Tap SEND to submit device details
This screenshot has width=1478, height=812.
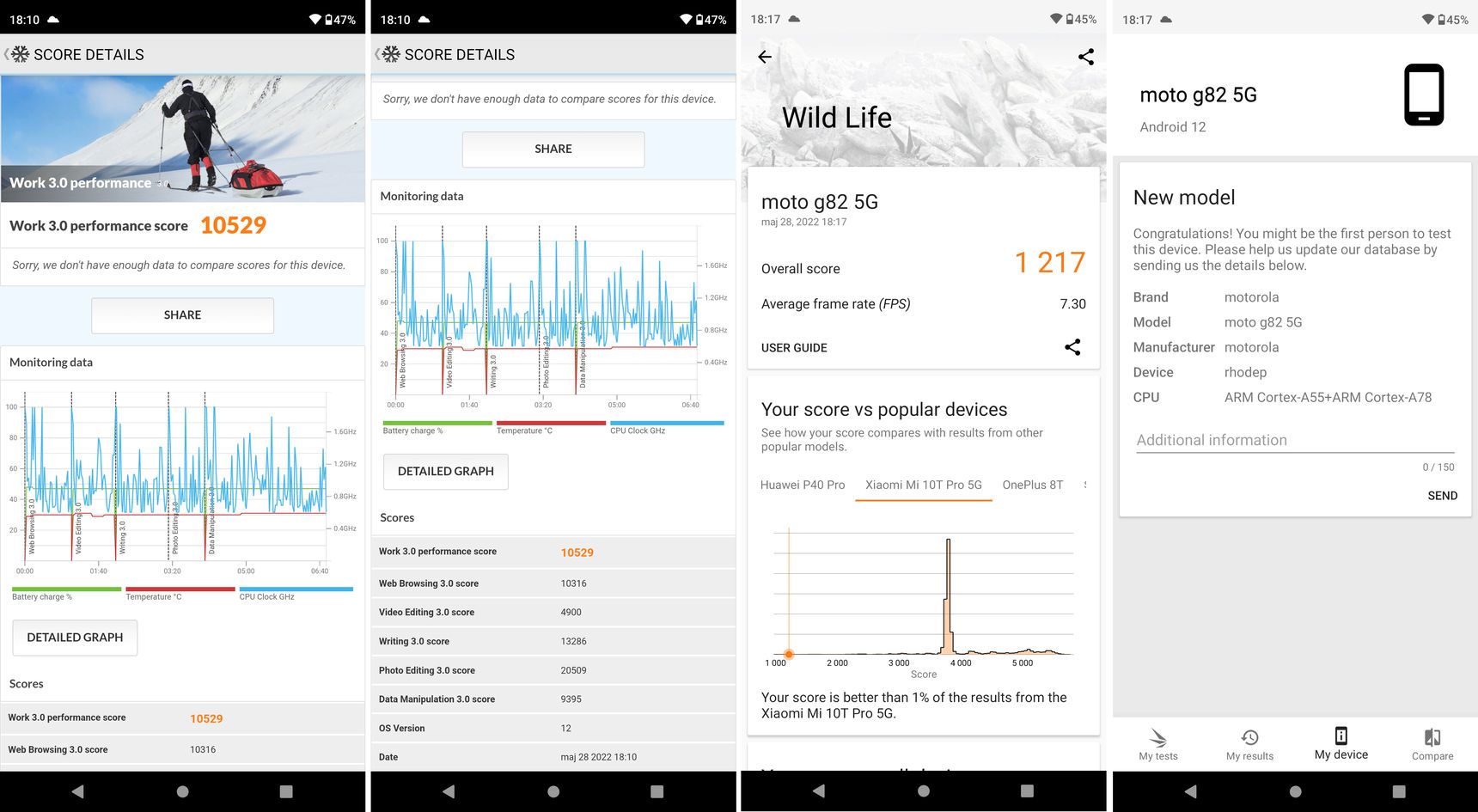pos(1442,496)
